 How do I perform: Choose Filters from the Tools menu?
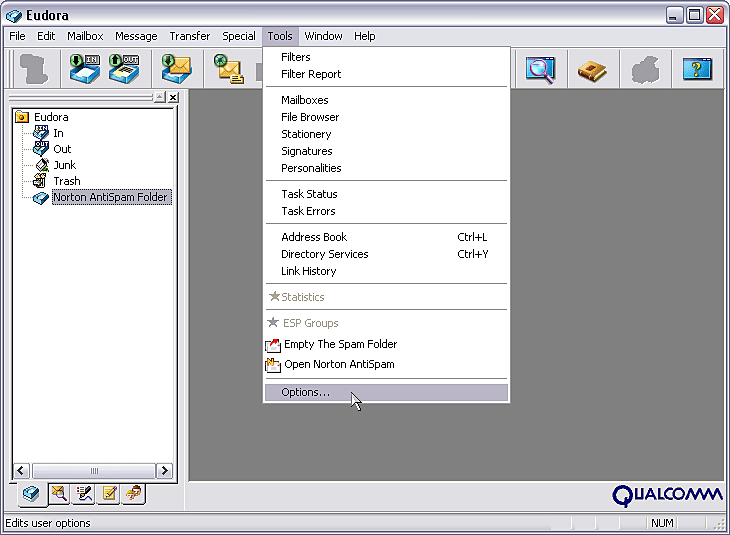(x=386, y=57)
